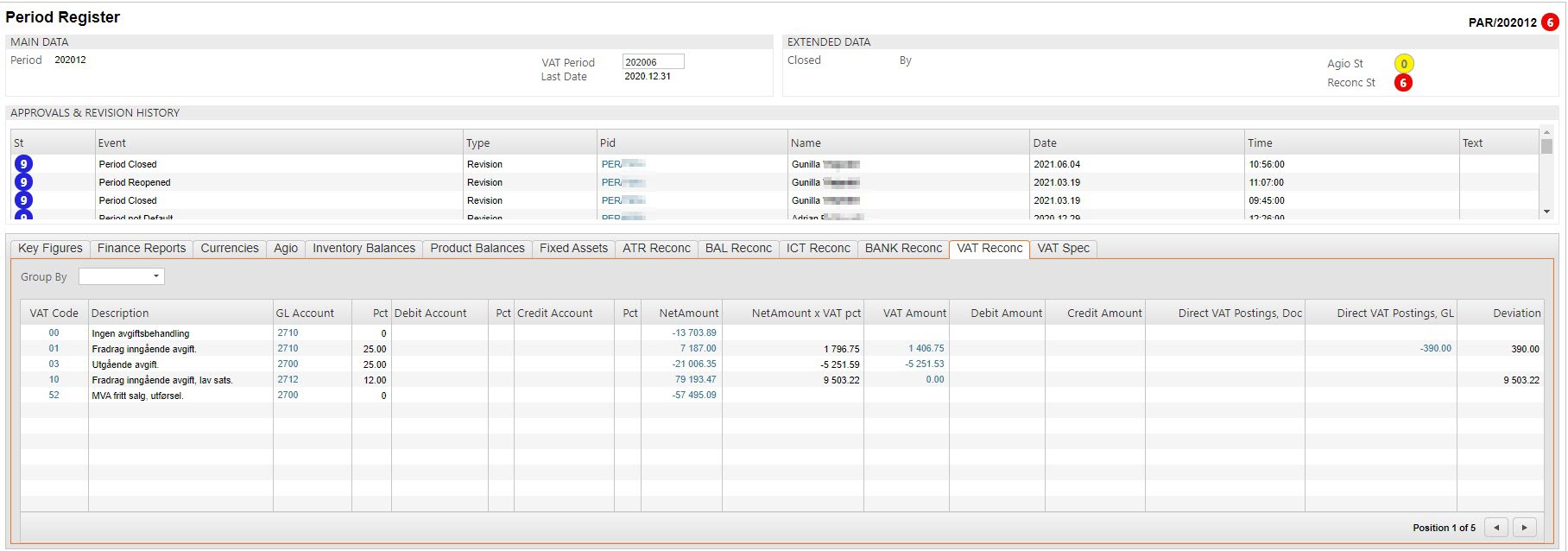
Task: Open VAT code 01 link
Action: pyautogui.click(x=54, y=349)
